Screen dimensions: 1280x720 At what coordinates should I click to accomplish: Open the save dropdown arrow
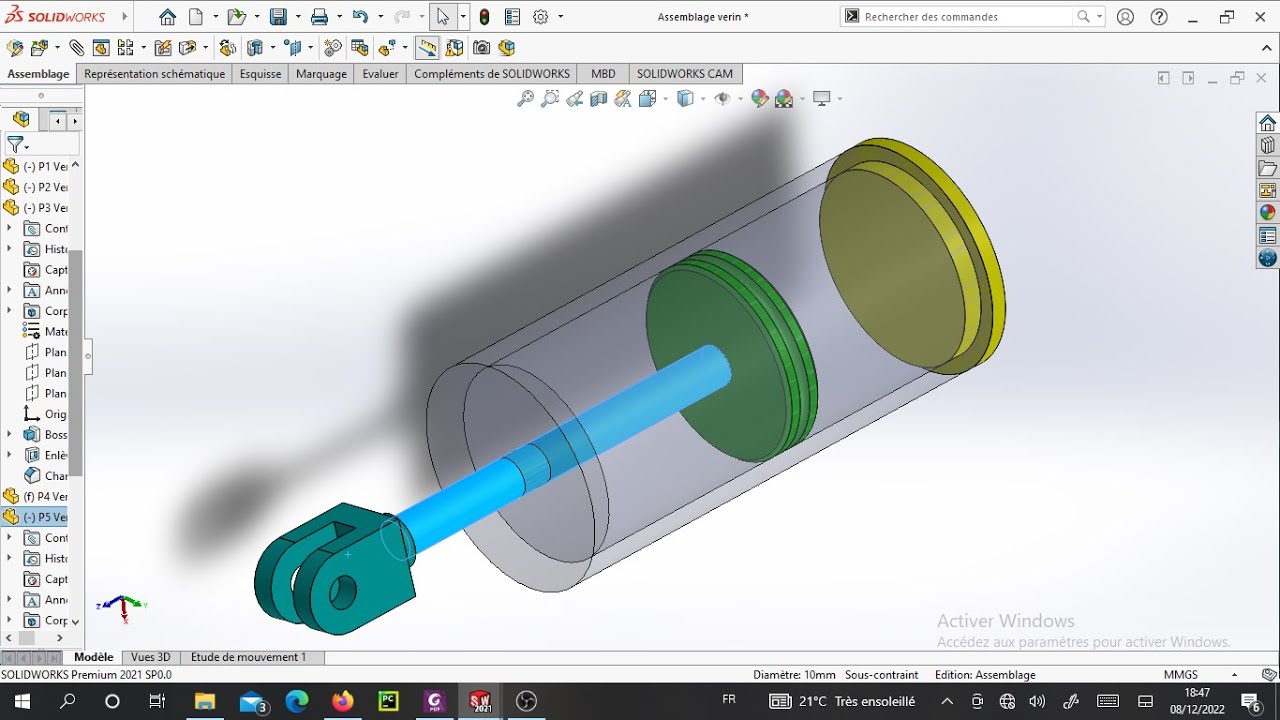(296, 17)
